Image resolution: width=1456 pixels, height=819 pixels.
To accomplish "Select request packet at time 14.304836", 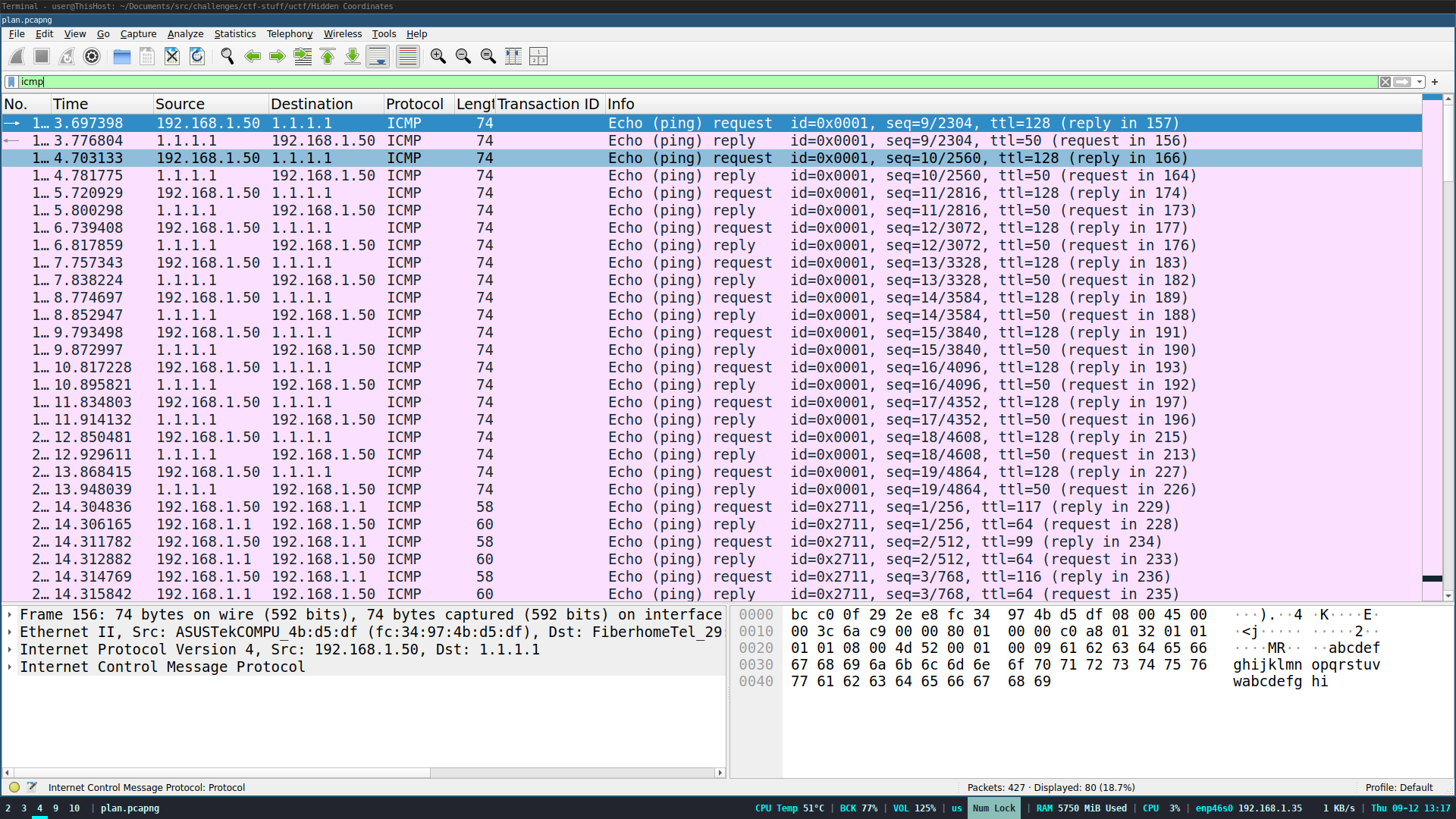I will pos(711,507).
